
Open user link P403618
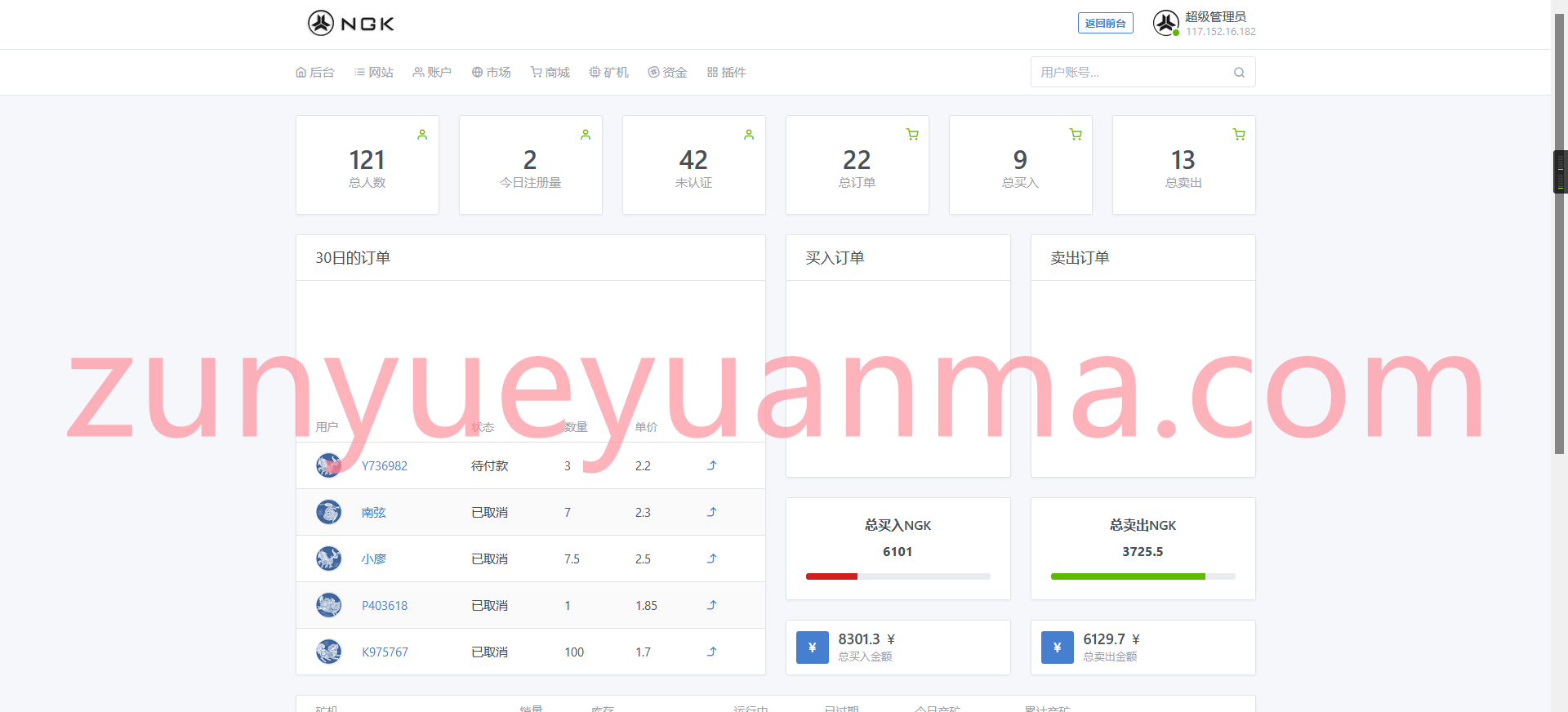coord(385,605)
